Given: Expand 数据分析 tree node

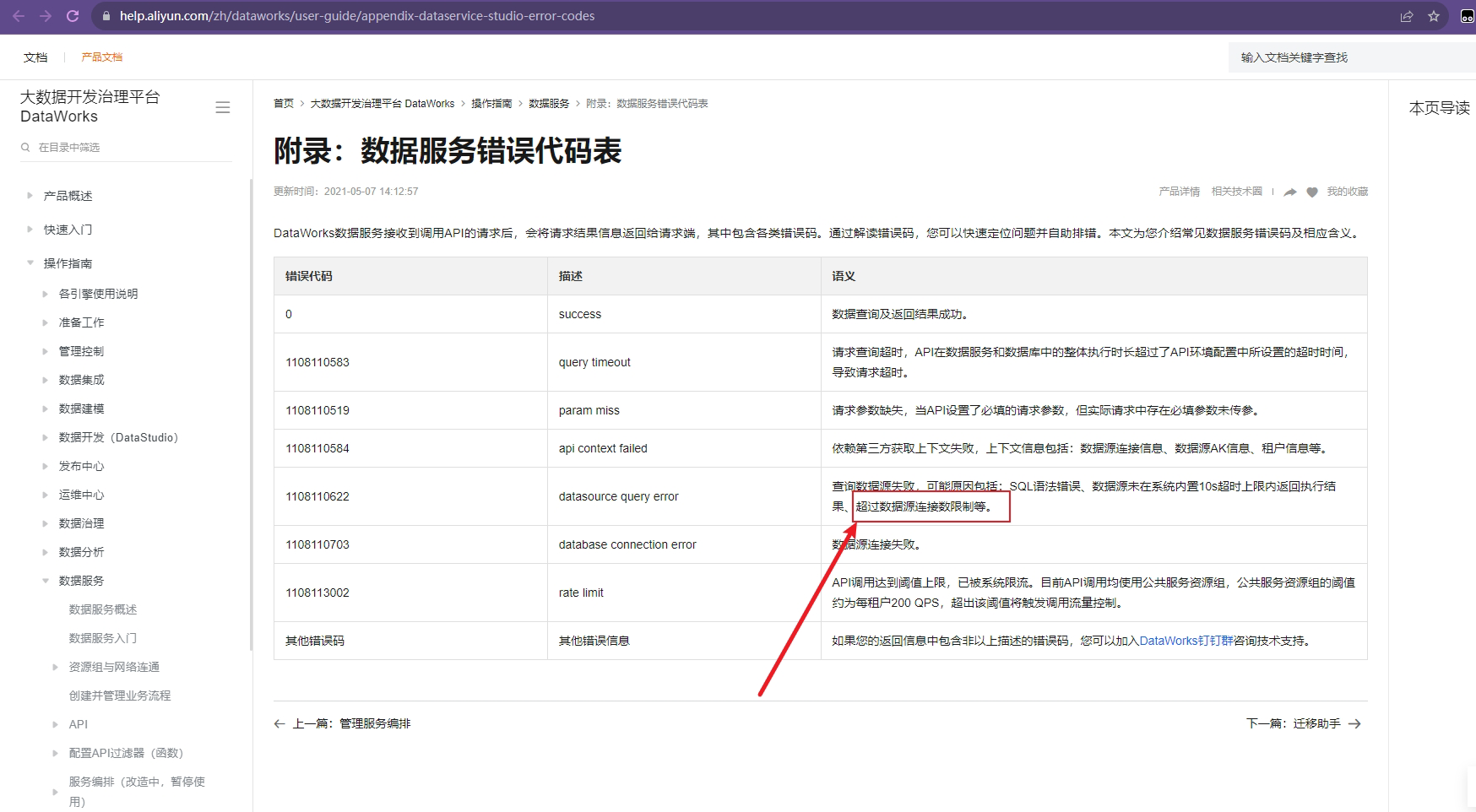Looking at the screenshot, I should click(46, 552).
